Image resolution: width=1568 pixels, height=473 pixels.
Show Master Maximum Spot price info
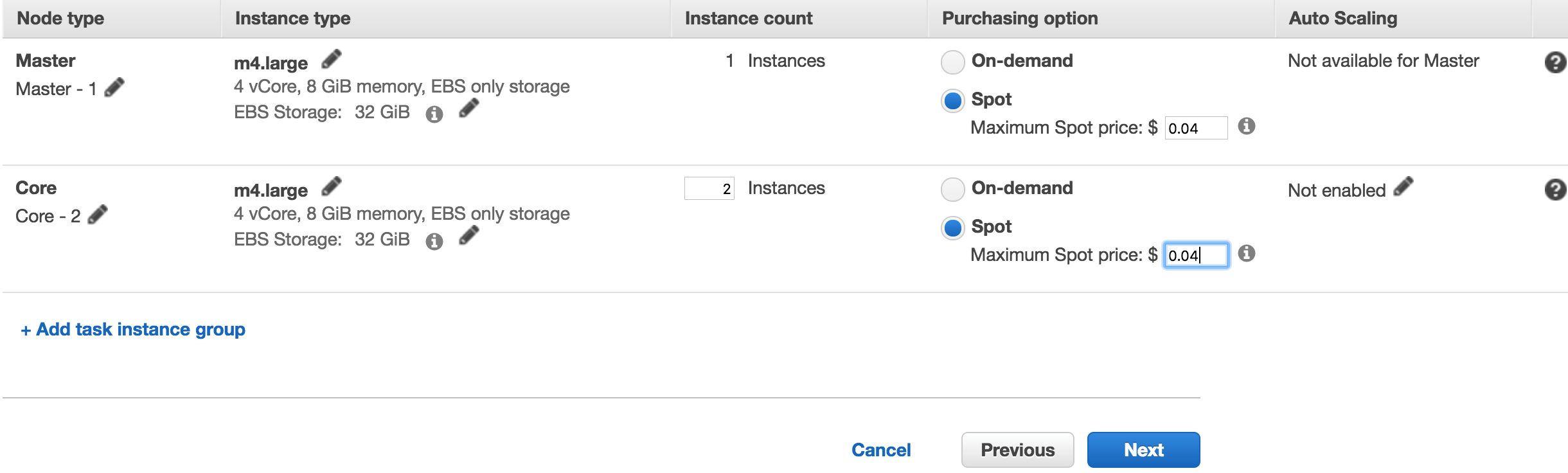(x=1247, y=126)
